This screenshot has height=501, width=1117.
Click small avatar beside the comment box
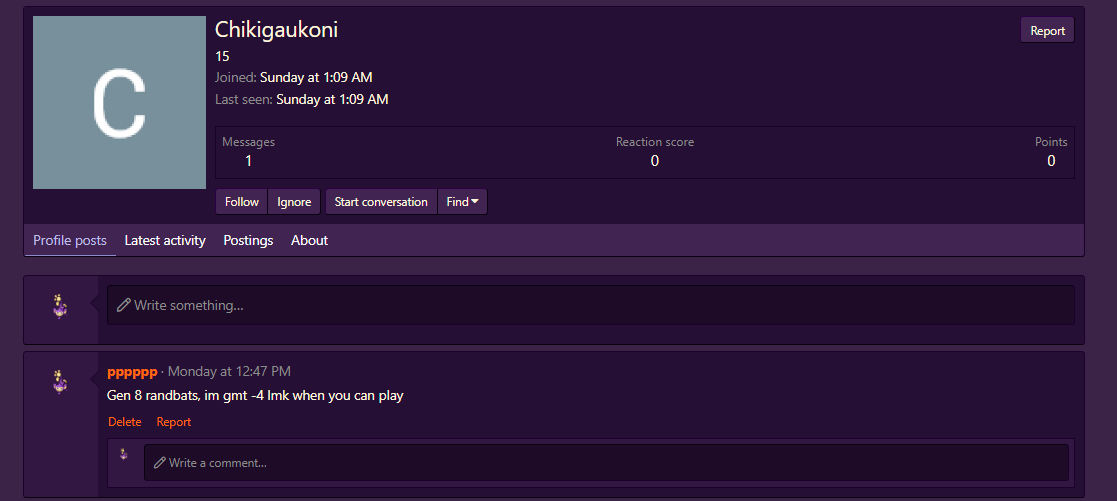tap(124, 454)
